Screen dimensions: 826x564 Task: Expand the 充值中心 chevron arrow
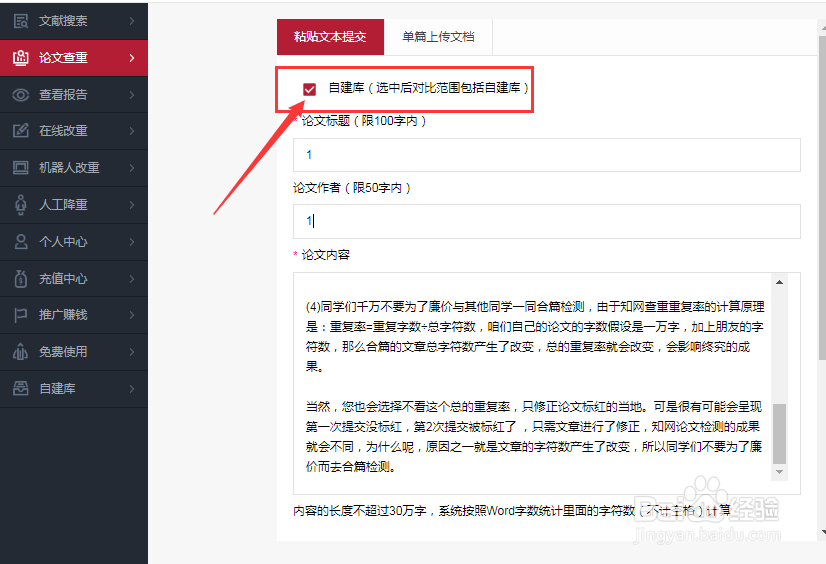[132, 279]
